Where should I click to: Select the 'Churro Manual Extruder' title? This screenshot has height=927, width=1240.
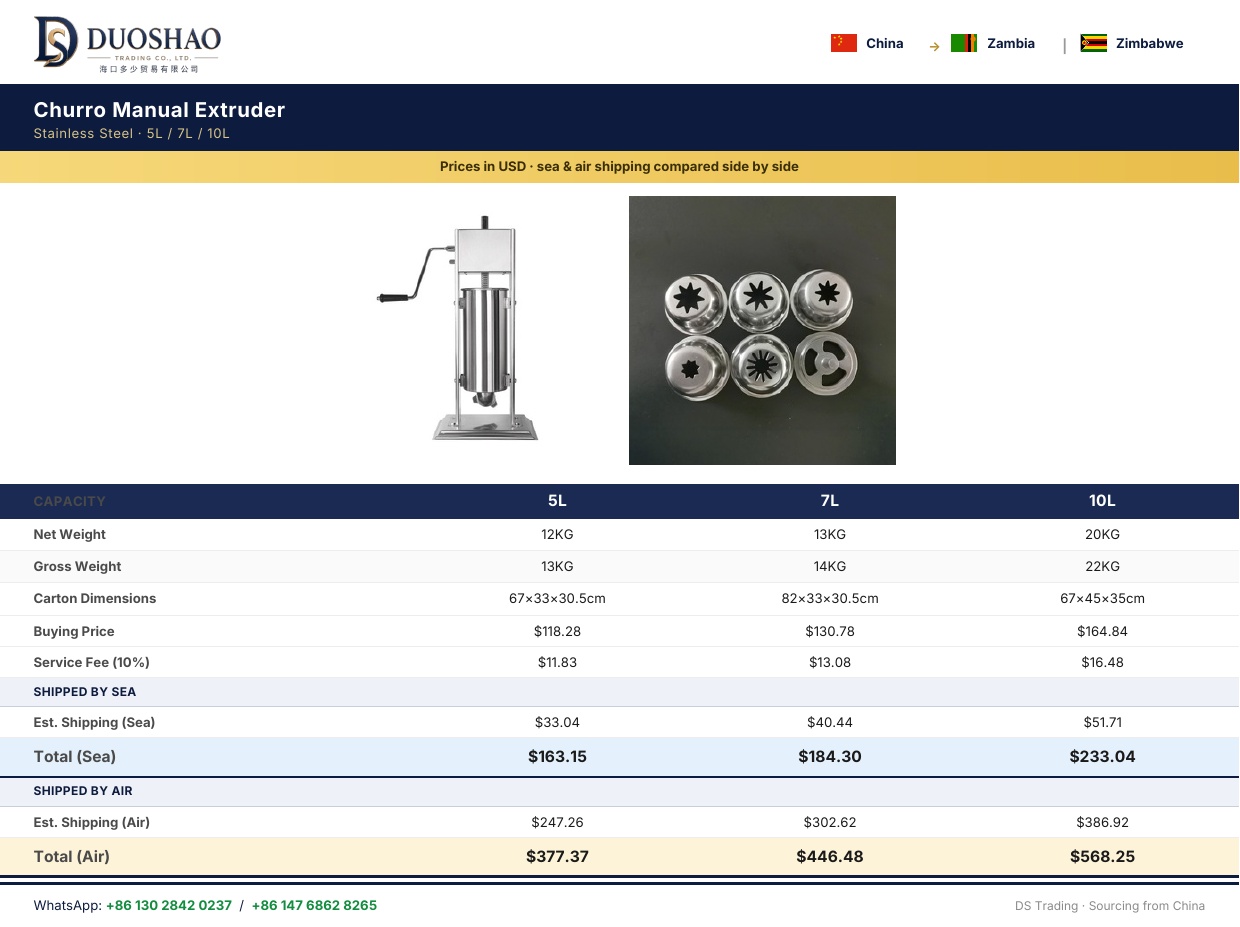coord(159,110)
